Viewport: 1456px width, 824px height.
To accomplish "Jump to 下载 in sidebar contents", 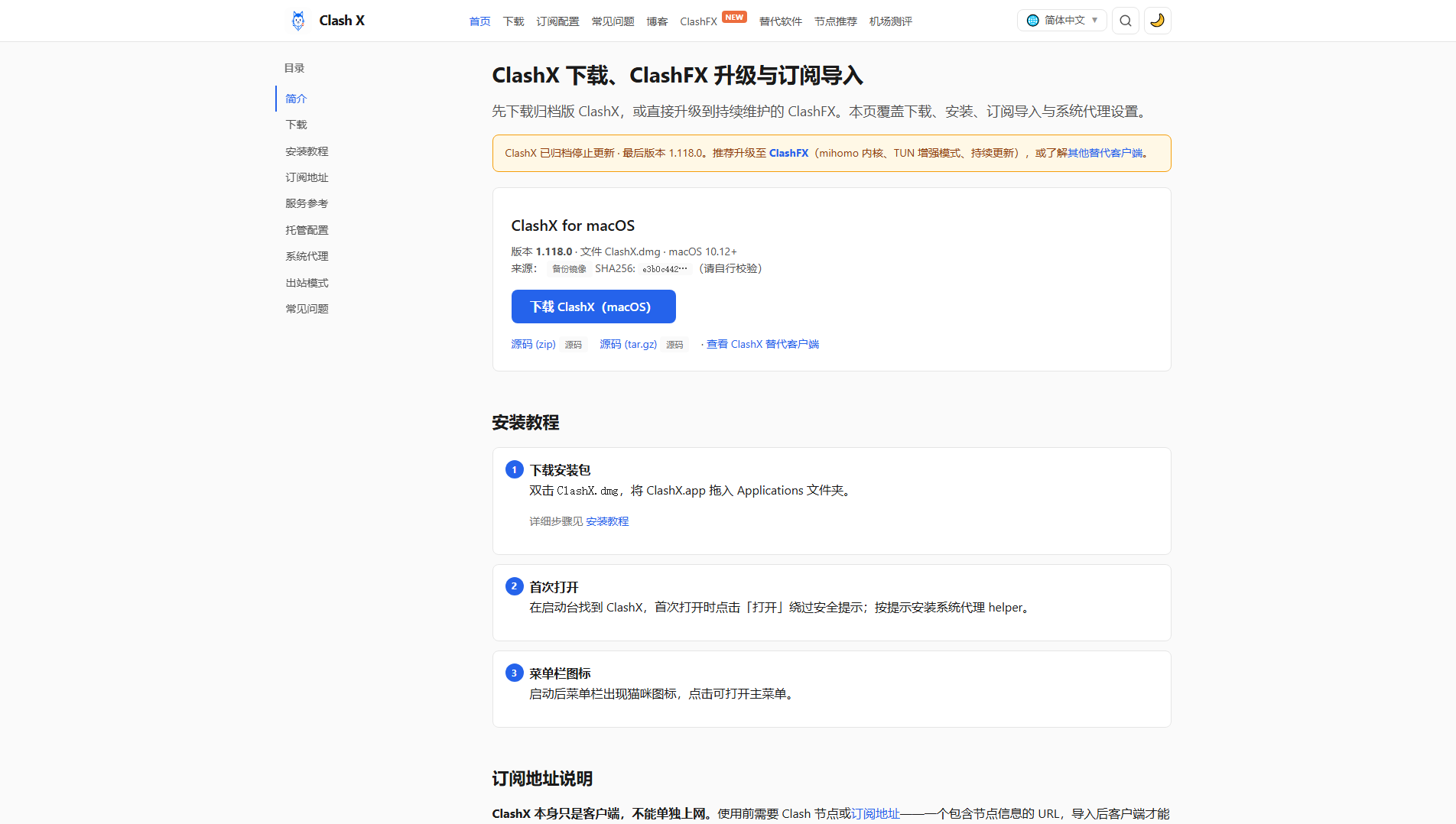I will click(296, 125).
